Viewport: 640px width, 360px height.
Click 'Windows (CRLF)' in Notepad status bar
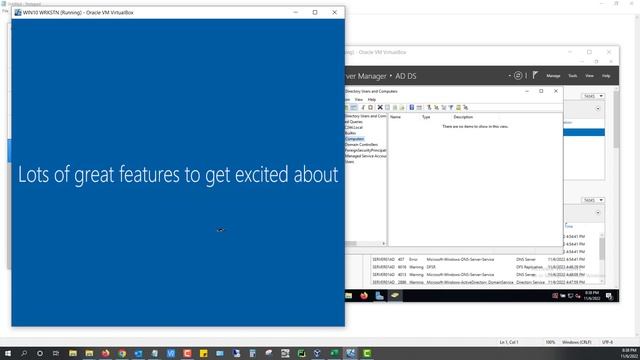(577, 342)
